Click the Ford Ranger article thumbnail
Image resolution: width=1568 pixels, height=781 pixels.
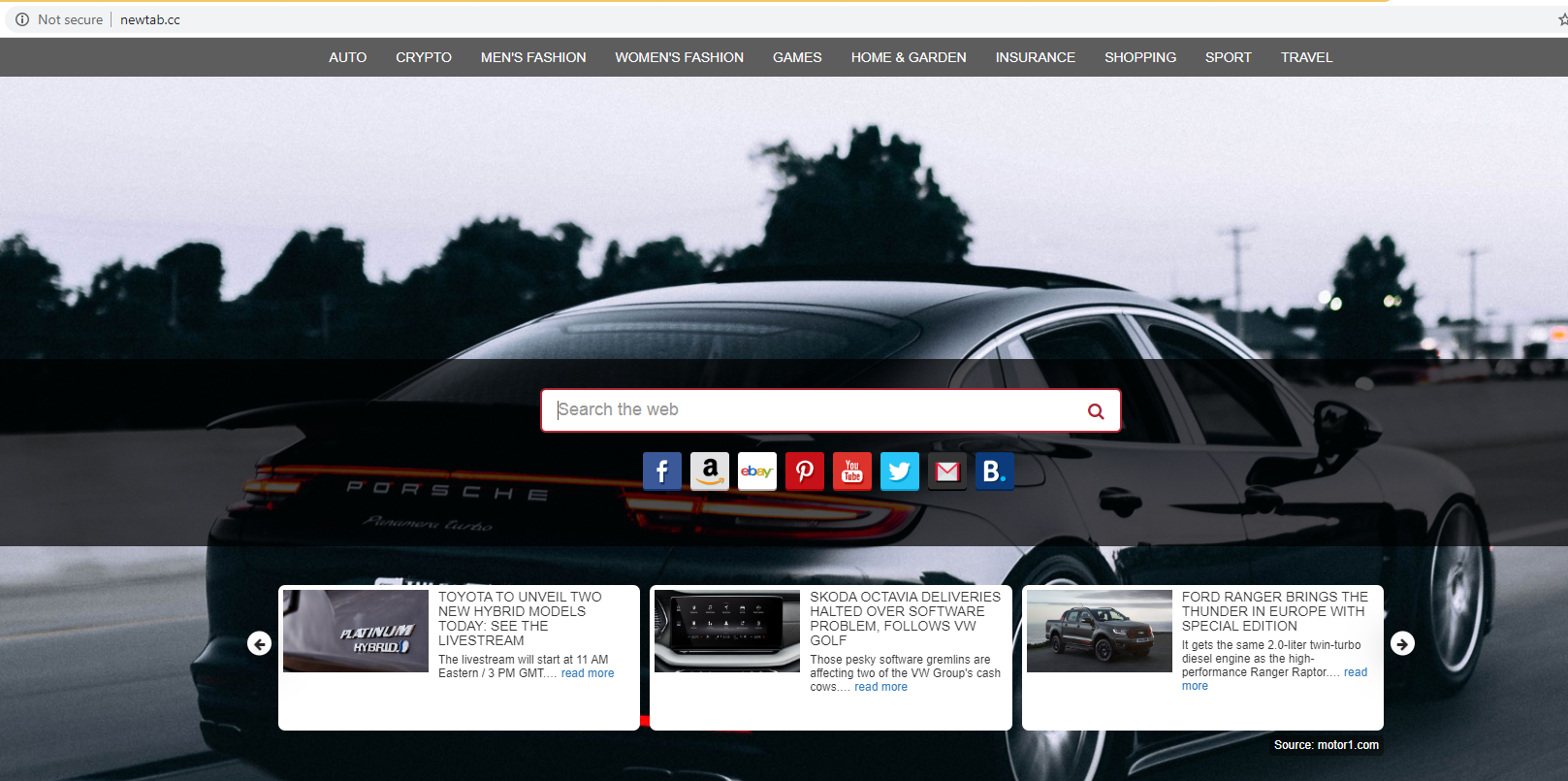coord(1099,631)
